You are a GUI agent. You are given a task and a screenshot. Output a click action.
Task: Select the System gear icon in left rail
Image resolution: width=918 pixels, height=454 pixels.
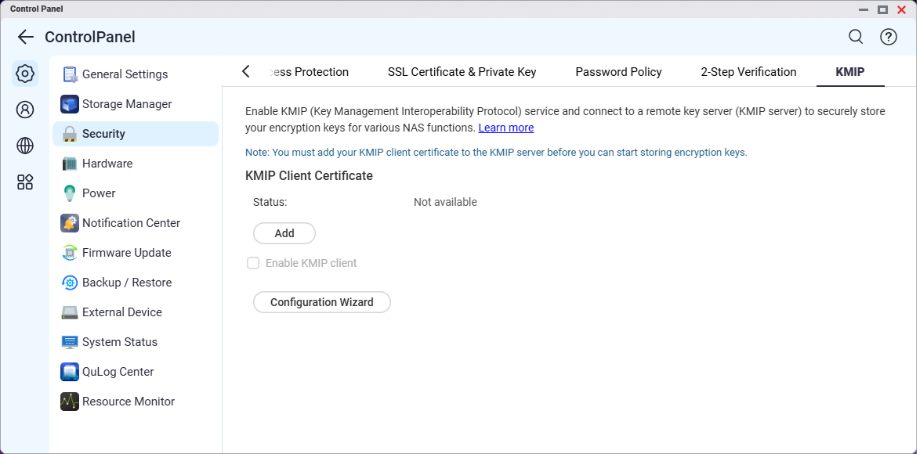point(25,73)
